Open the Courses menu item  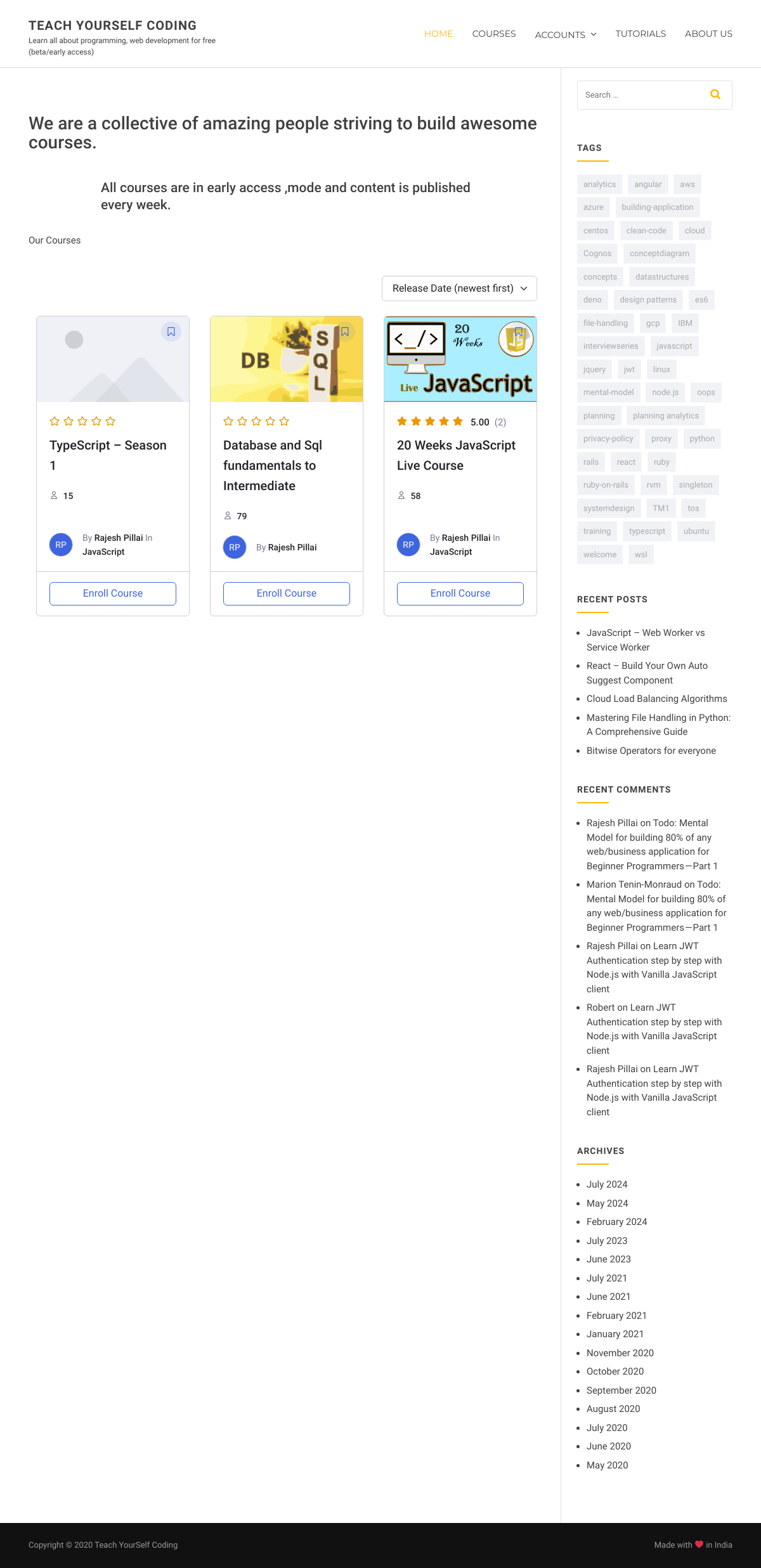494,34
